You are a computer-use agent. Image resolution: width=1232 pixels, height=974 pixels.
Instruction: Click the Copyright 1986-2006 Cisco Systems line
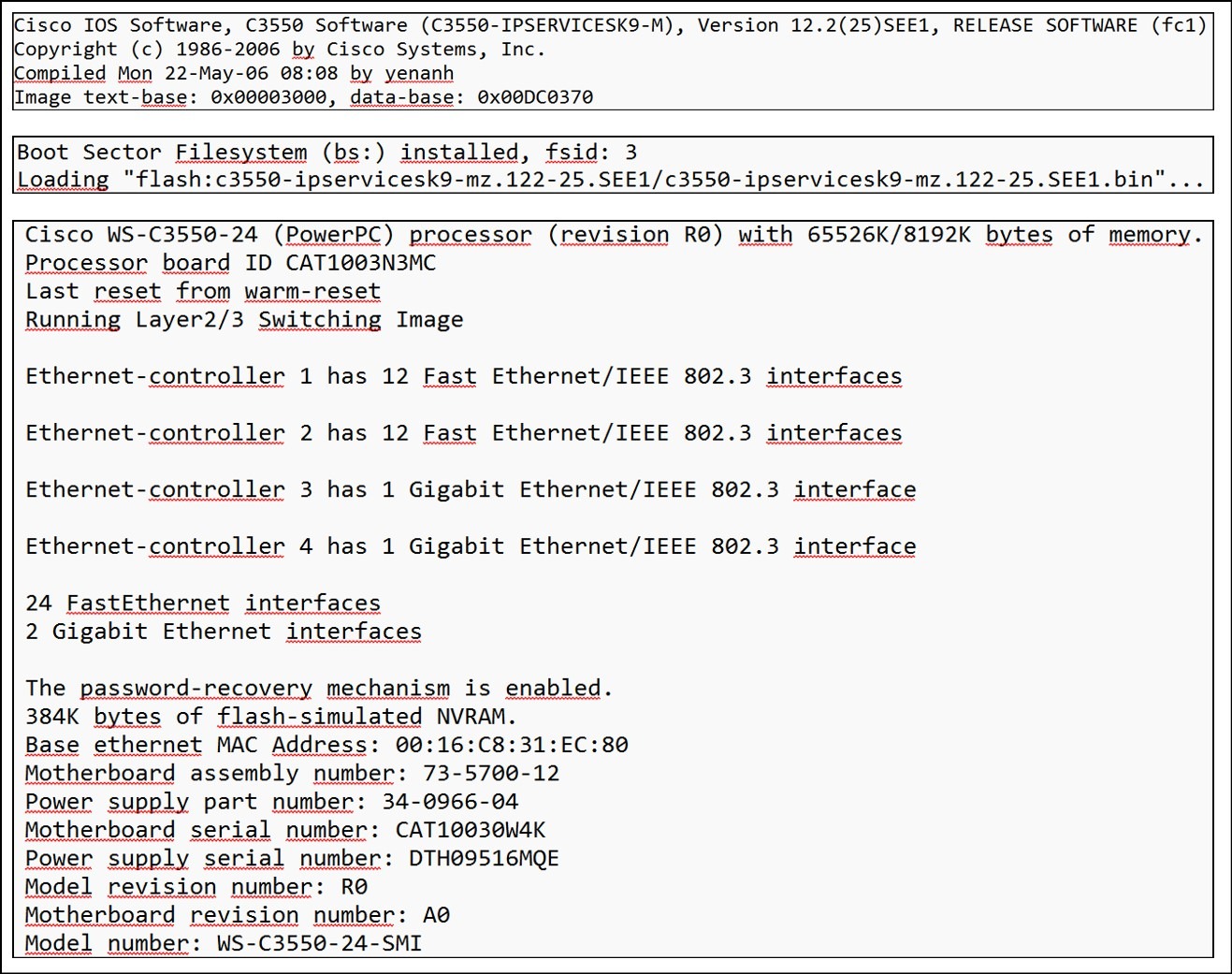[279, 49]
